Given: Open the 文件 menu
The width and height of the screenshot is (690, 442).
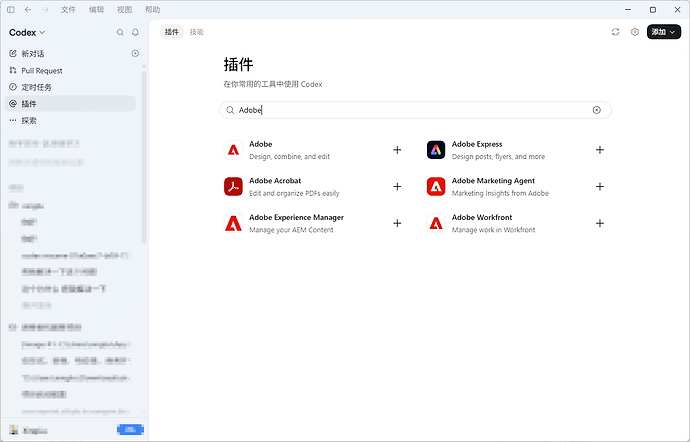Looking at the screenshot, I should pos(68,10).
